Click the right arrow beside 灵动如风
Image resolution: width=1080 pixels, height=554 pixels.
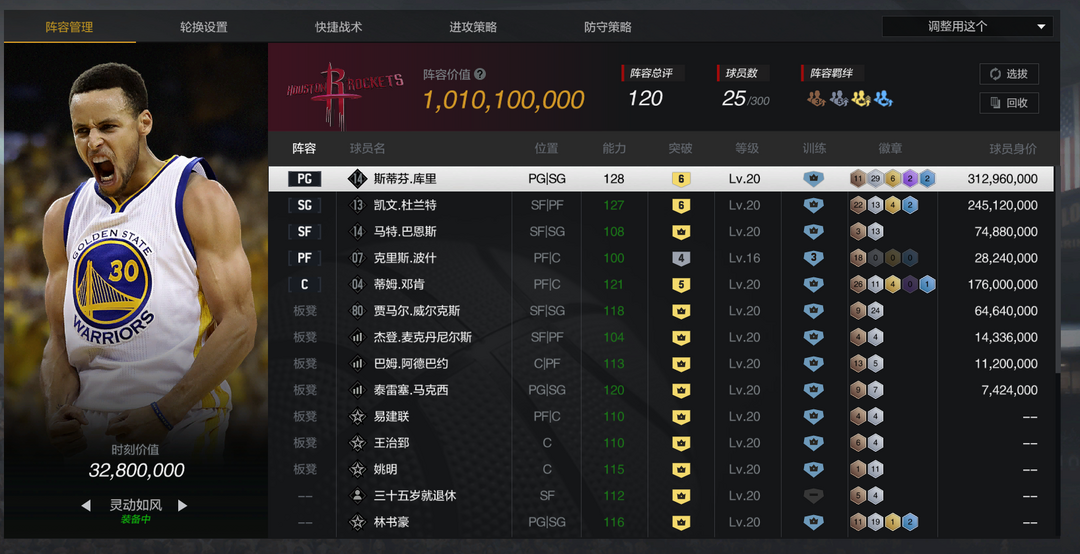(x=182, y=505)
